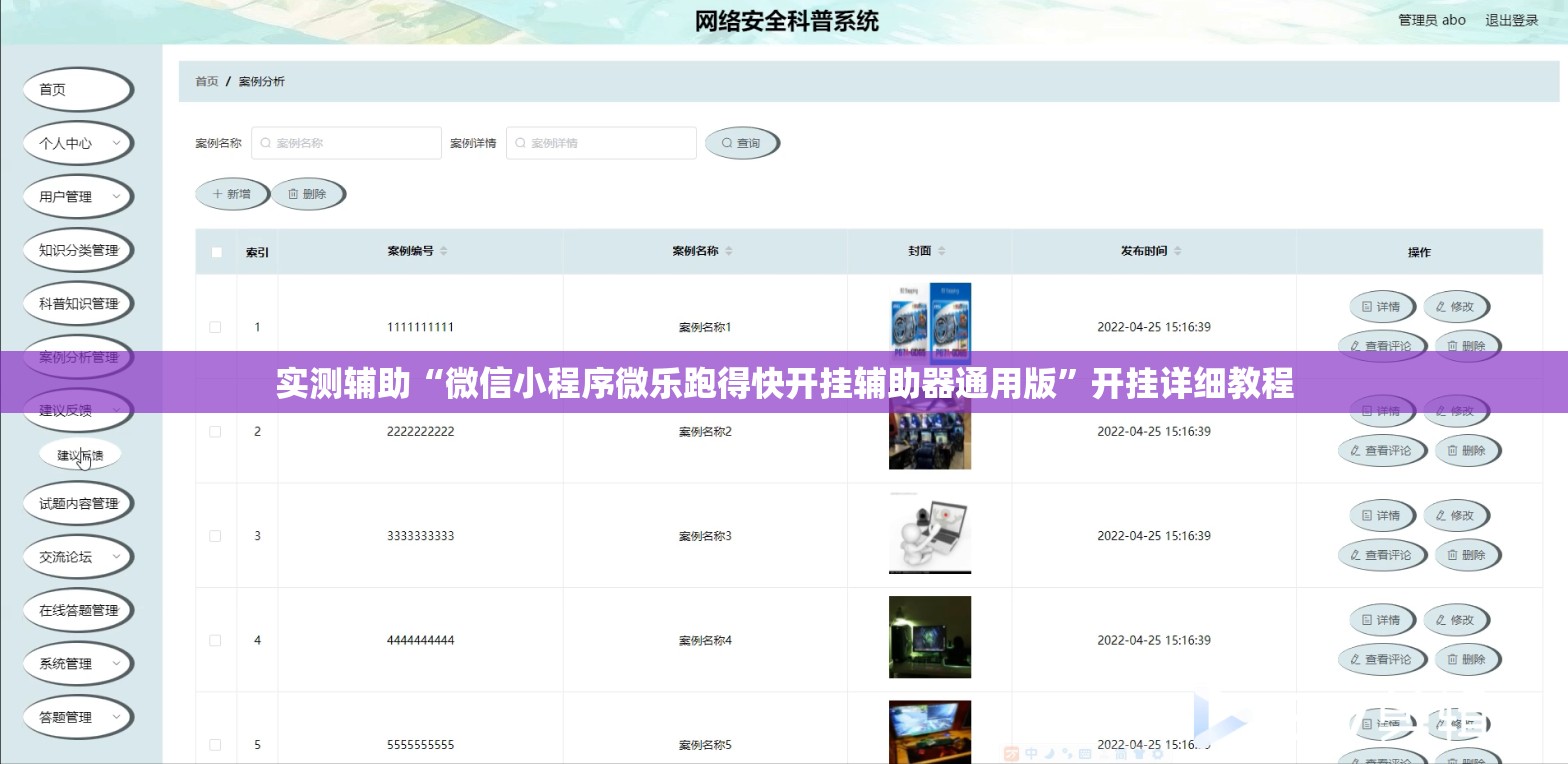The width and height of the screenshot is (1568, 764).
Task: Click the 索引 column header
Action: (x=257, y=252)
